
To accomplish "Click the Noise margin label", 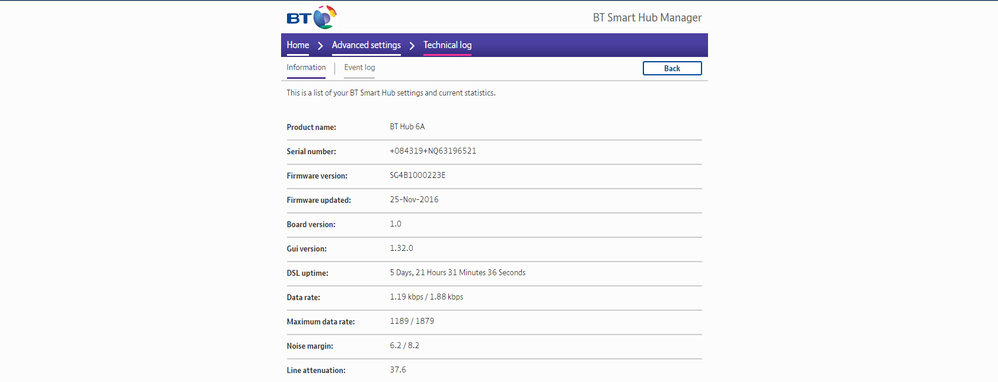I will click(310, 346).
